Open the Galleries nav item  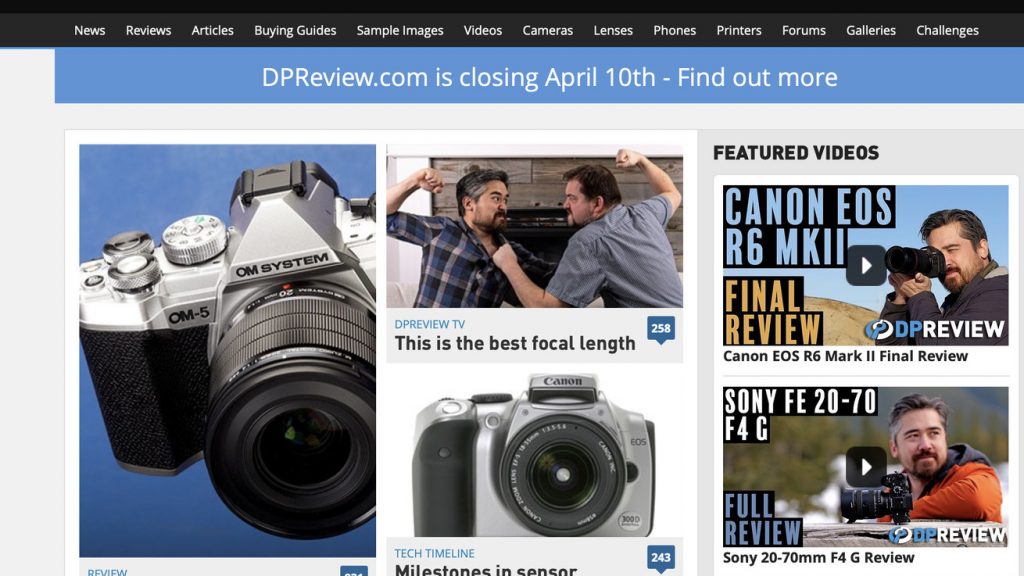click(871, 30)
